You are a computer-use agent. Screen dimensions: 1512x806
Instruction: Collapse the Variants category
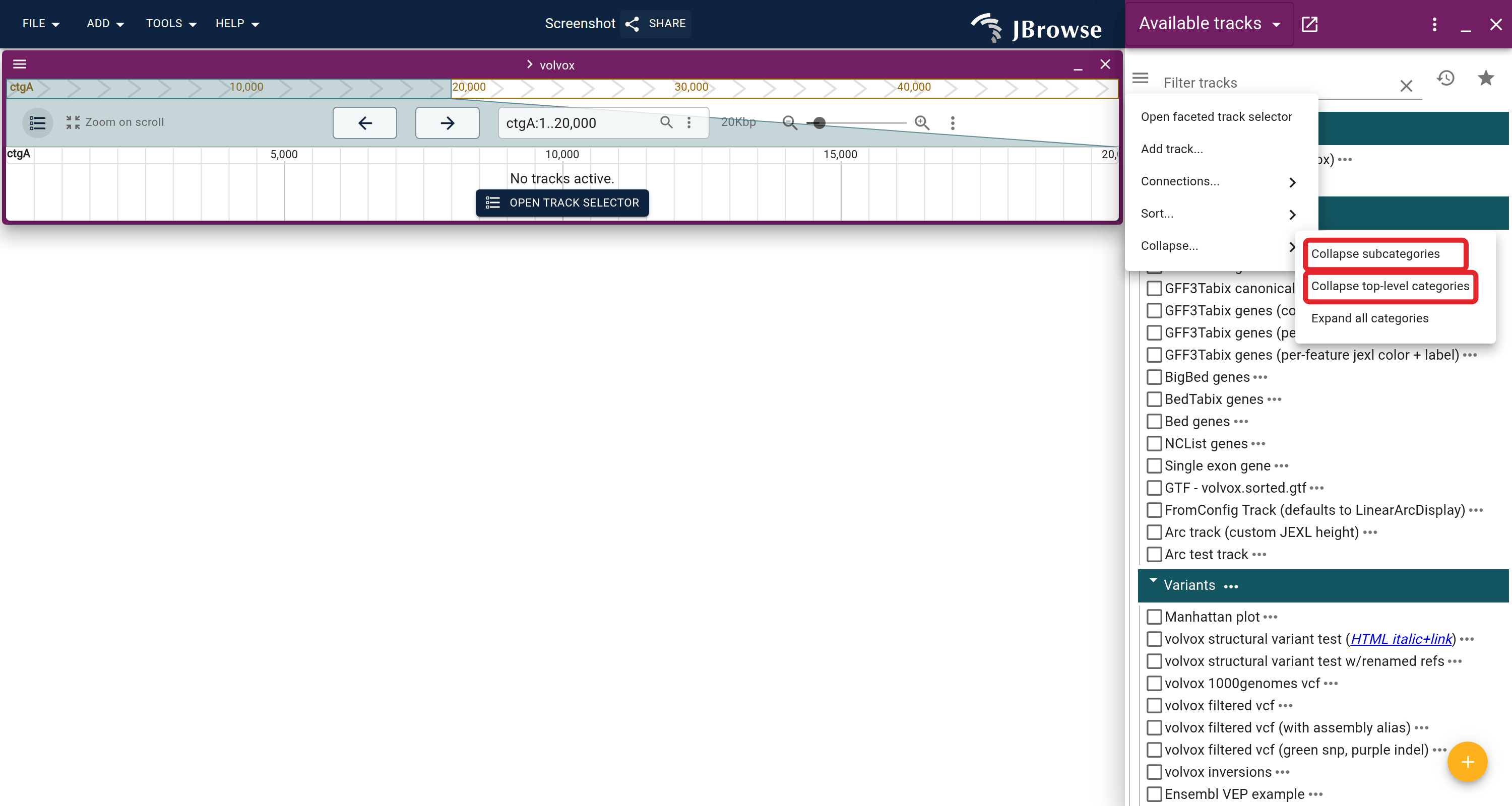[x=1153, y=581]
